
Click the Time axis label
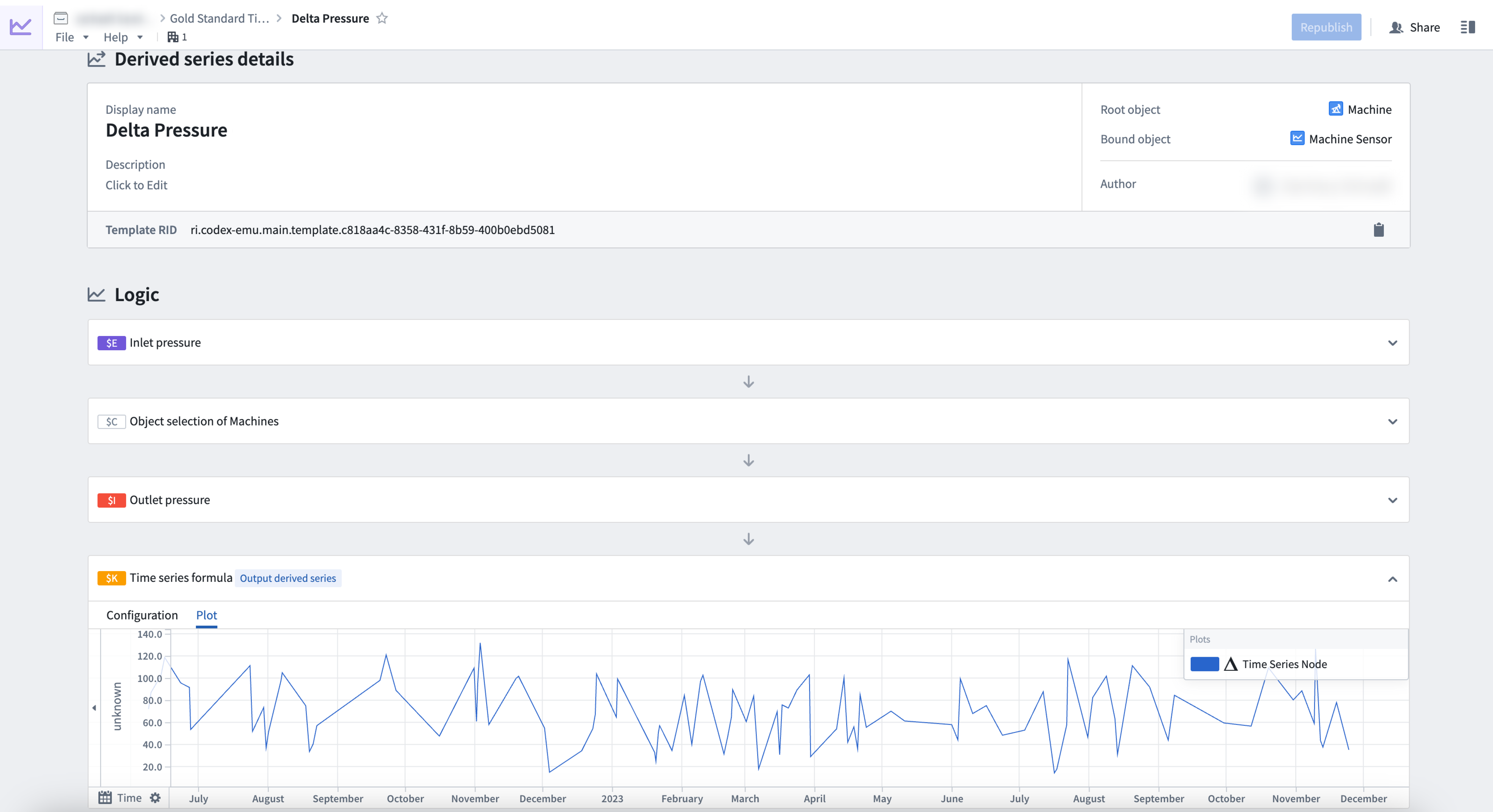(129, 798)
